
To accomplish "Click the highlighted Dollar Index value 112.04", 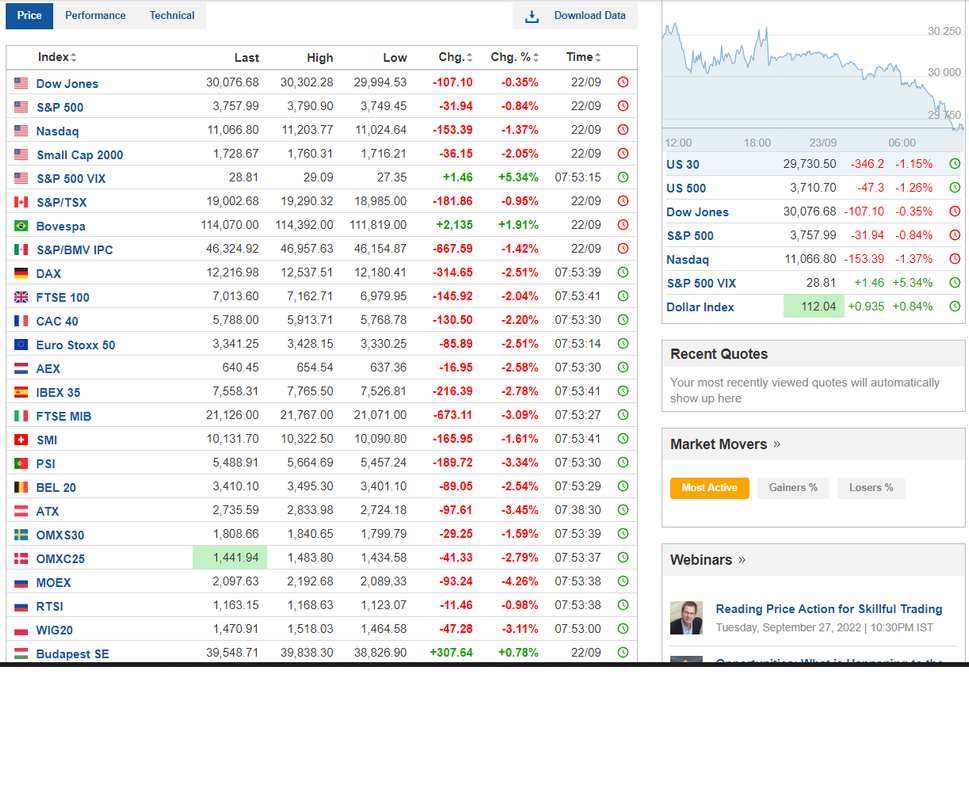I will pyautogui.click(x=814, y=306).
